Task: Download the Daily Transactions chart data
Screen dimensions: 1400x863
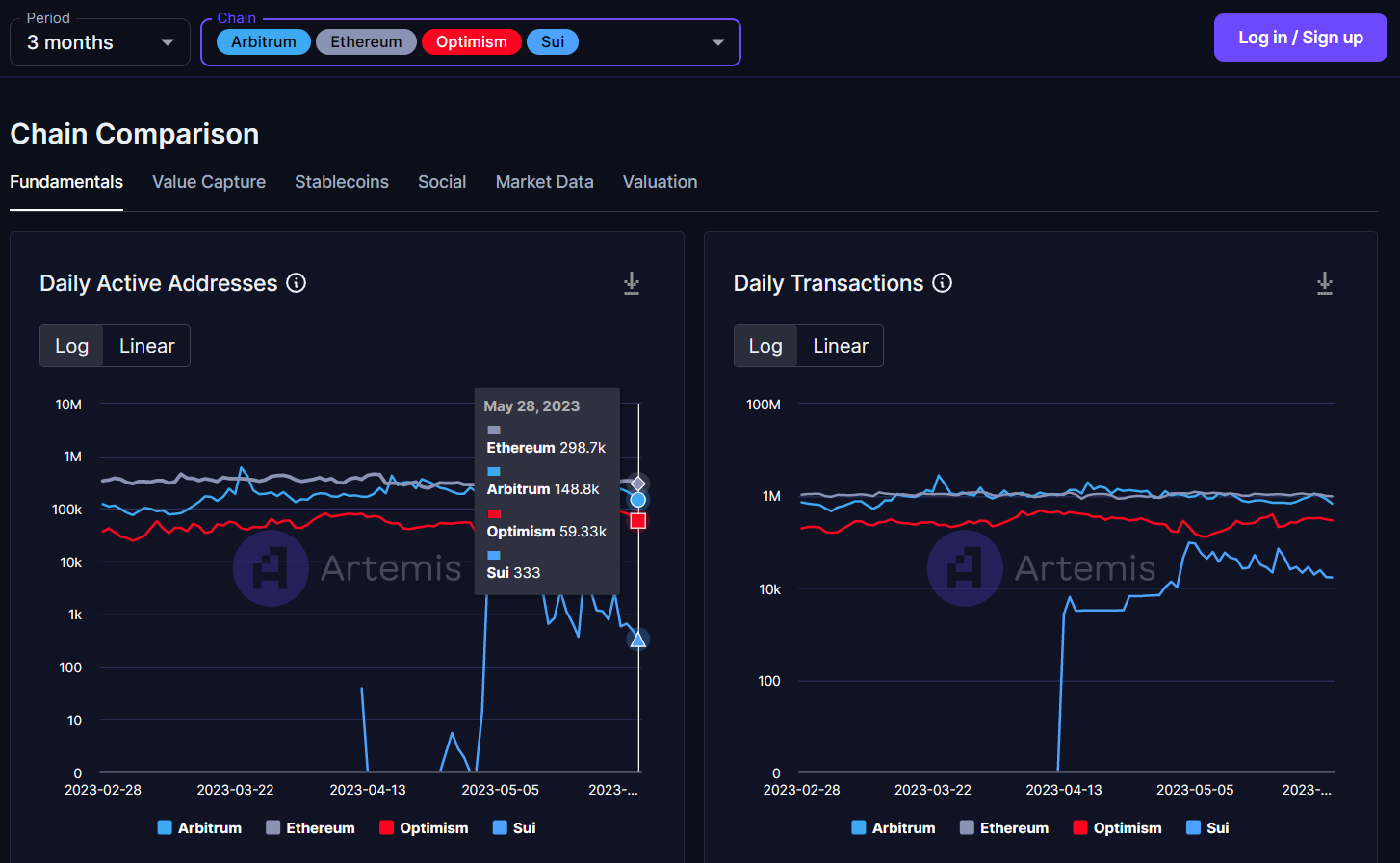Action: click(x=1325, y=283)
